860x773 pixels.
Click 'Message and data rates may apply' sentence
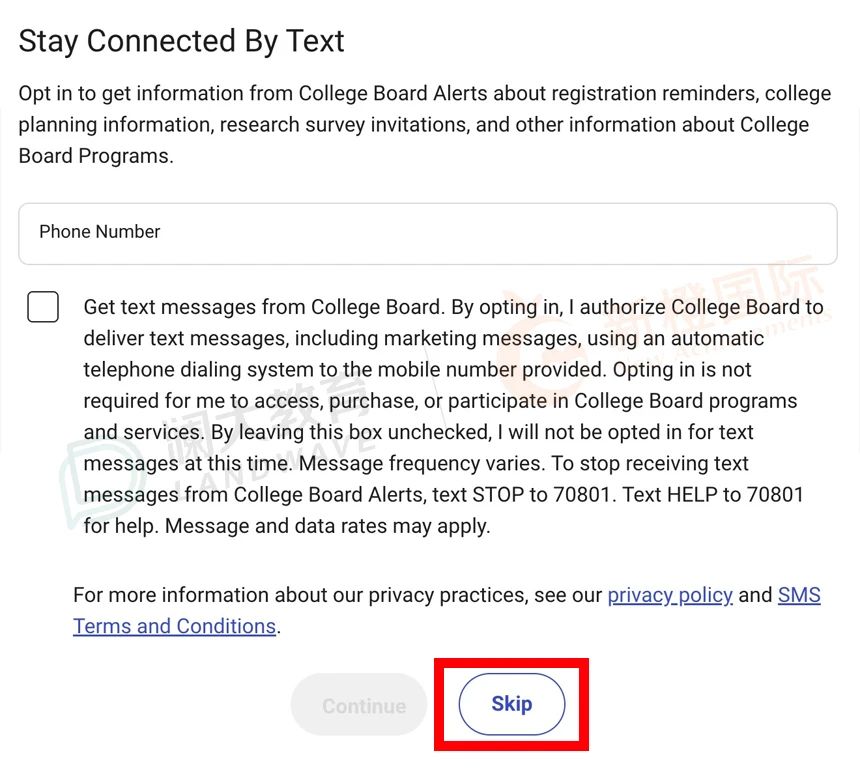coord(327,526)
